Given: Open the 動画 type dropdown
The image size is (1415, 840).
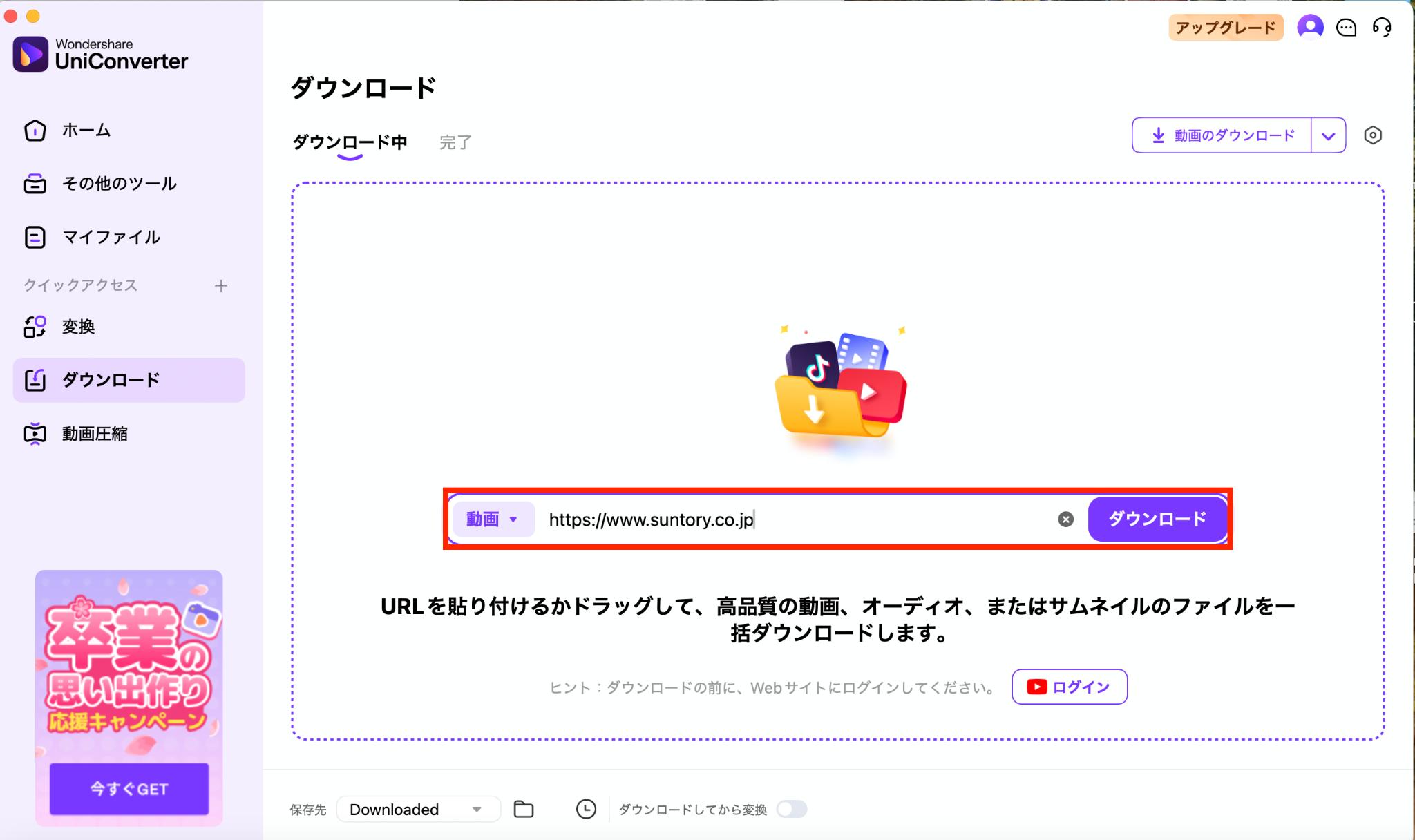Looking at the screenshot, I should coord(493,519).
